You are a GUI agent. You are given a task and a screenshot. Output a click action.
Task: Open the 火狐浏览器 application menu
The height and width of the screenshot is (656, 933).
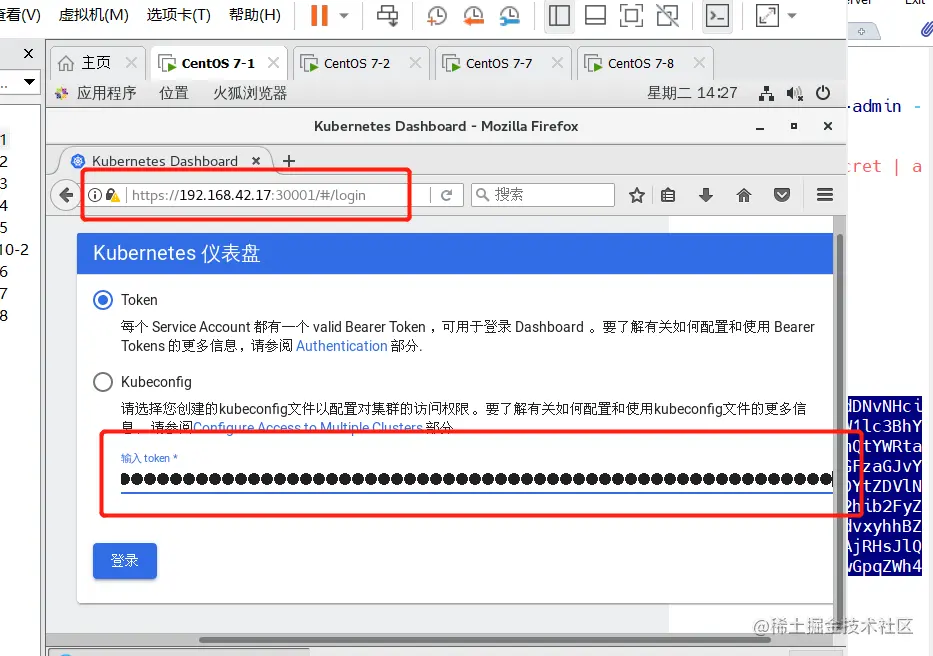tap(250, 93)
